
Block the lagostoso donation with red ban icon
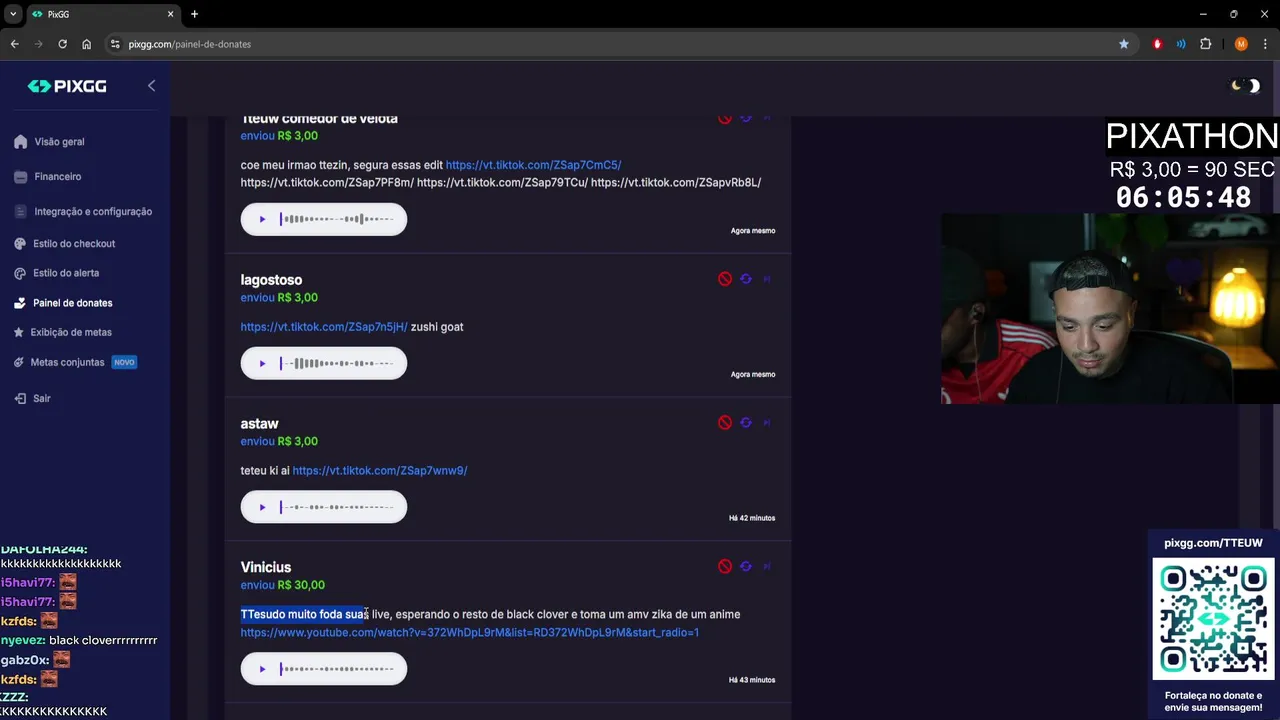point(725,279)
